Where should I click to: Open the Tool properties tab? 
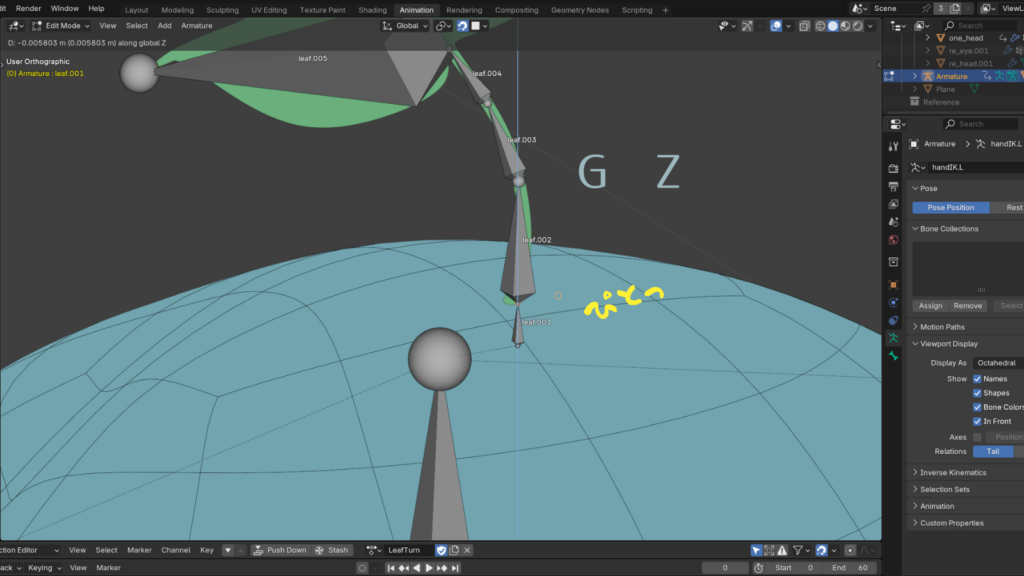(x=893, y=146)
